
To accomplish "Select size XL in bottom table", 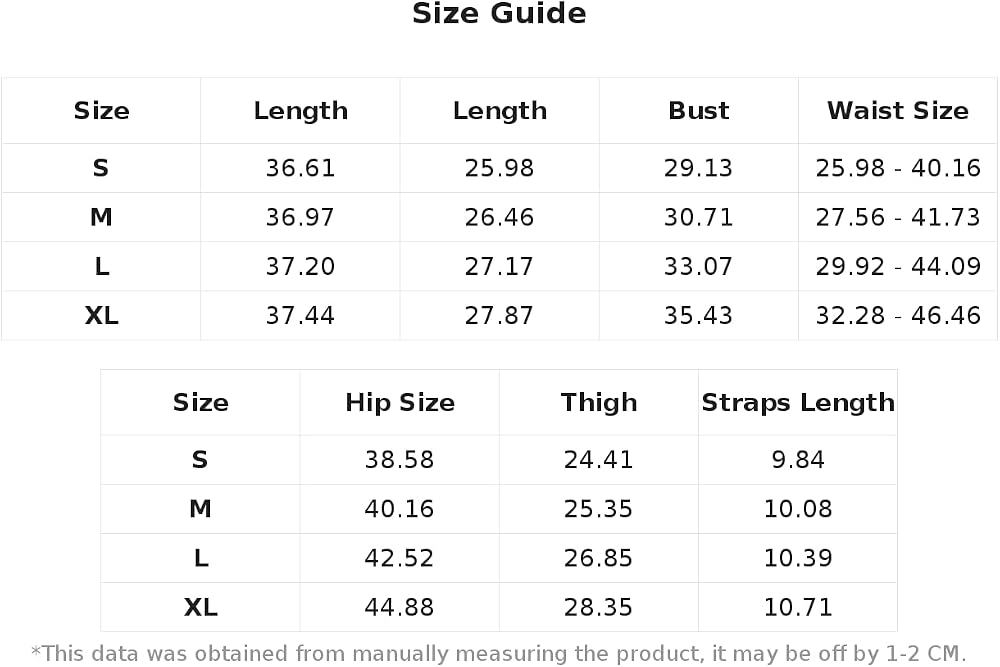I will pos(200,607).
